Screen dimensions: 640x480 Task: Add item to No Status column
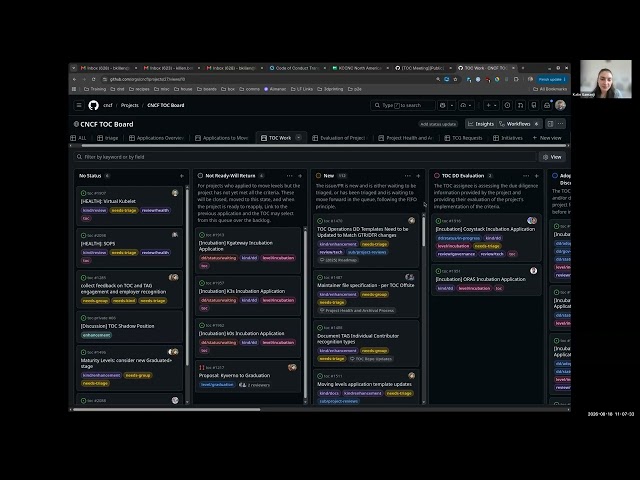click(x=182, y=176)
